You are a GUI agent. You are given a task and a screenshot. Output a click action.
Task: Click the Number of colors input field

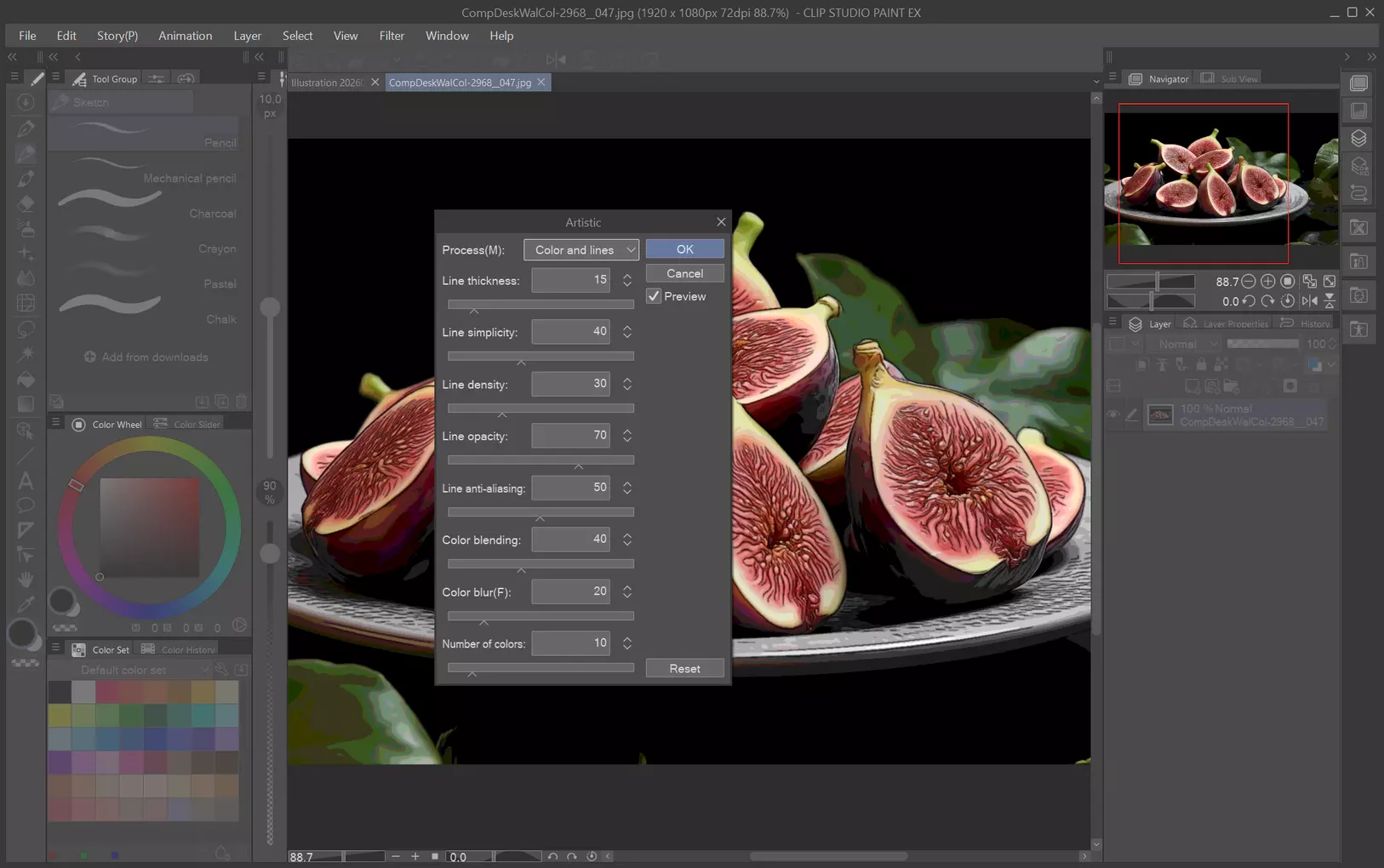click(570, 643)
